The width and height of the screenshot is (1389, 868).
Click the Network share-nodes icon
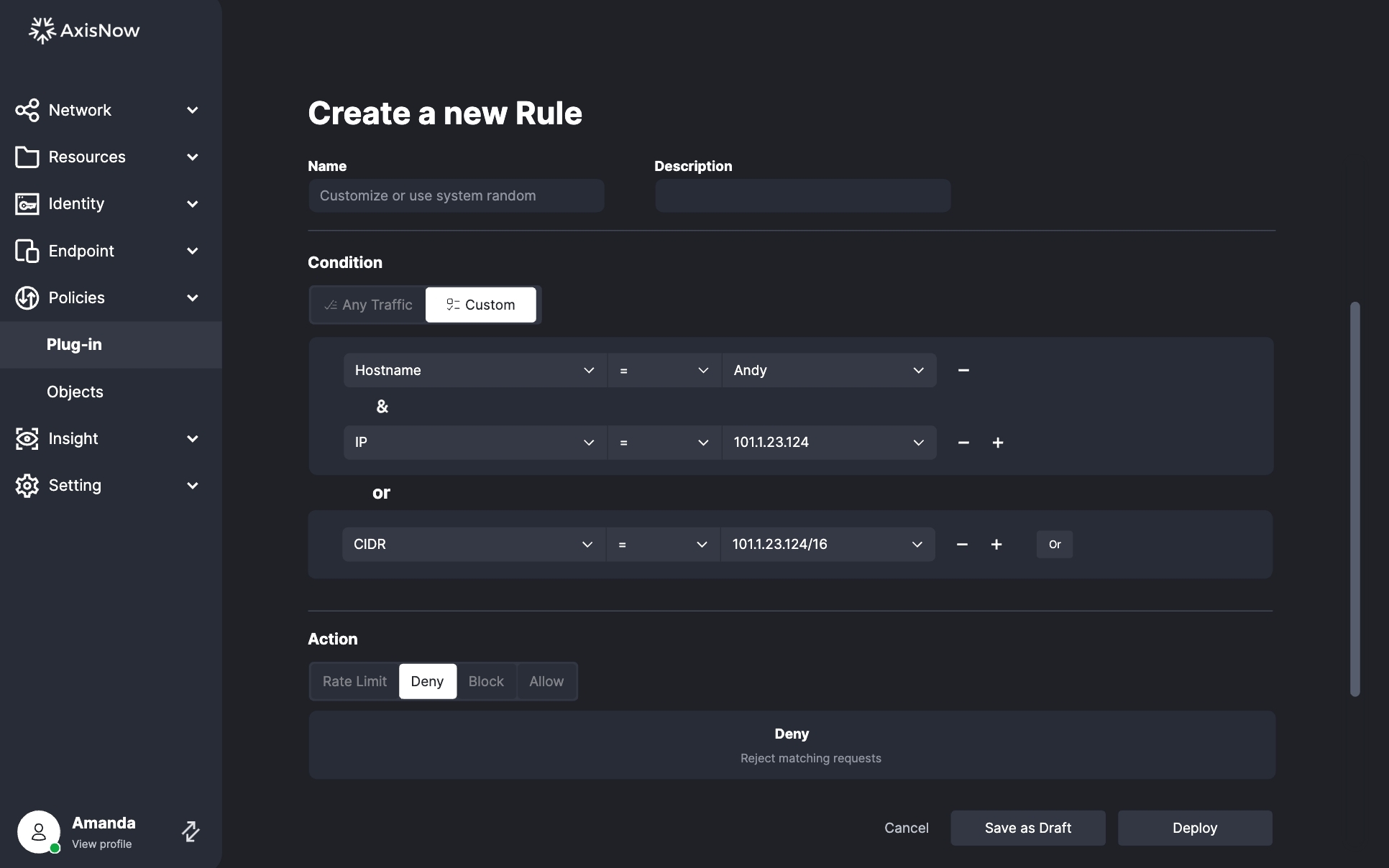coord(27,111)
